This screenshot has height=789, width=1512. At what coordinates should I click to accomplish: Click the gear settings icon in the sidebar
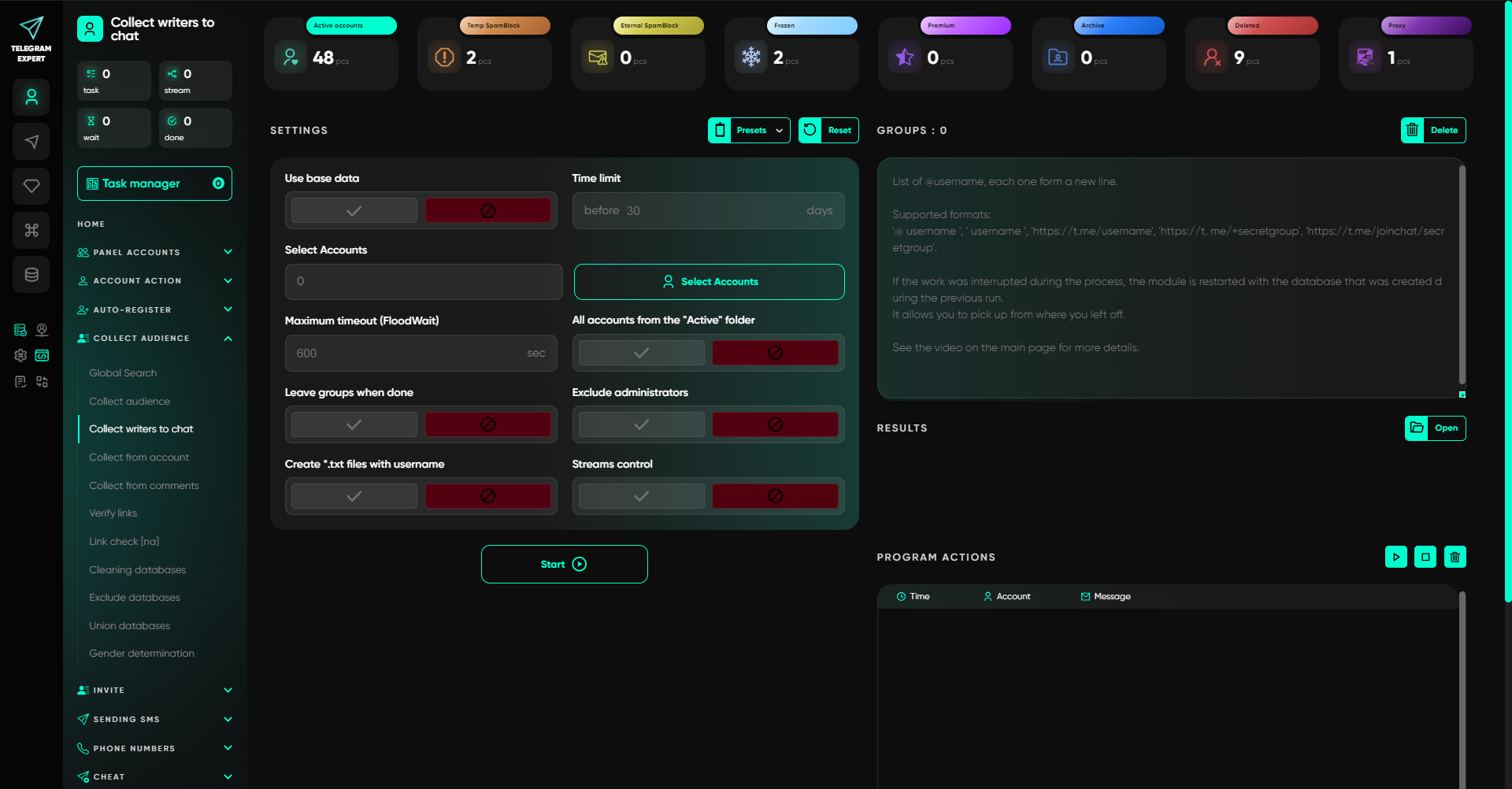pos(20,356)
